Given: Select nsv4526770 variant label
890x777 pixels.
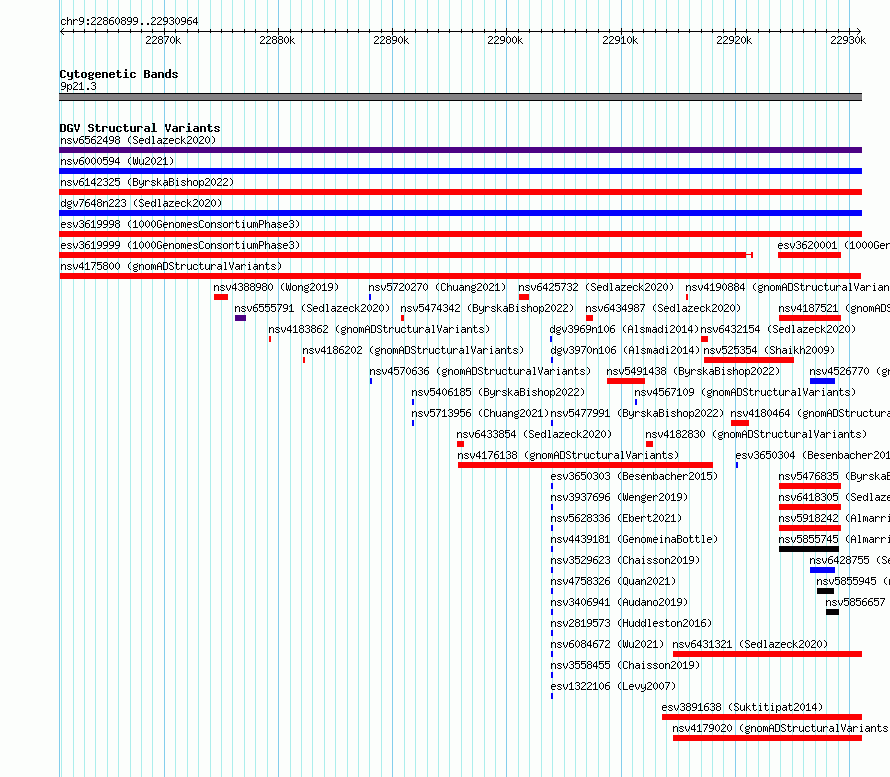Looking at the screenshot, I should (849, 371).
